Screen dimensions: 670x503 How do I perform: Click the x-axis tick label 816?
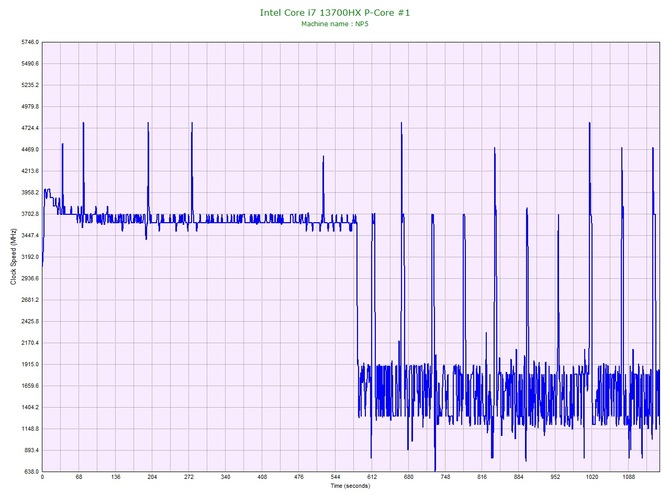point(482,477)
